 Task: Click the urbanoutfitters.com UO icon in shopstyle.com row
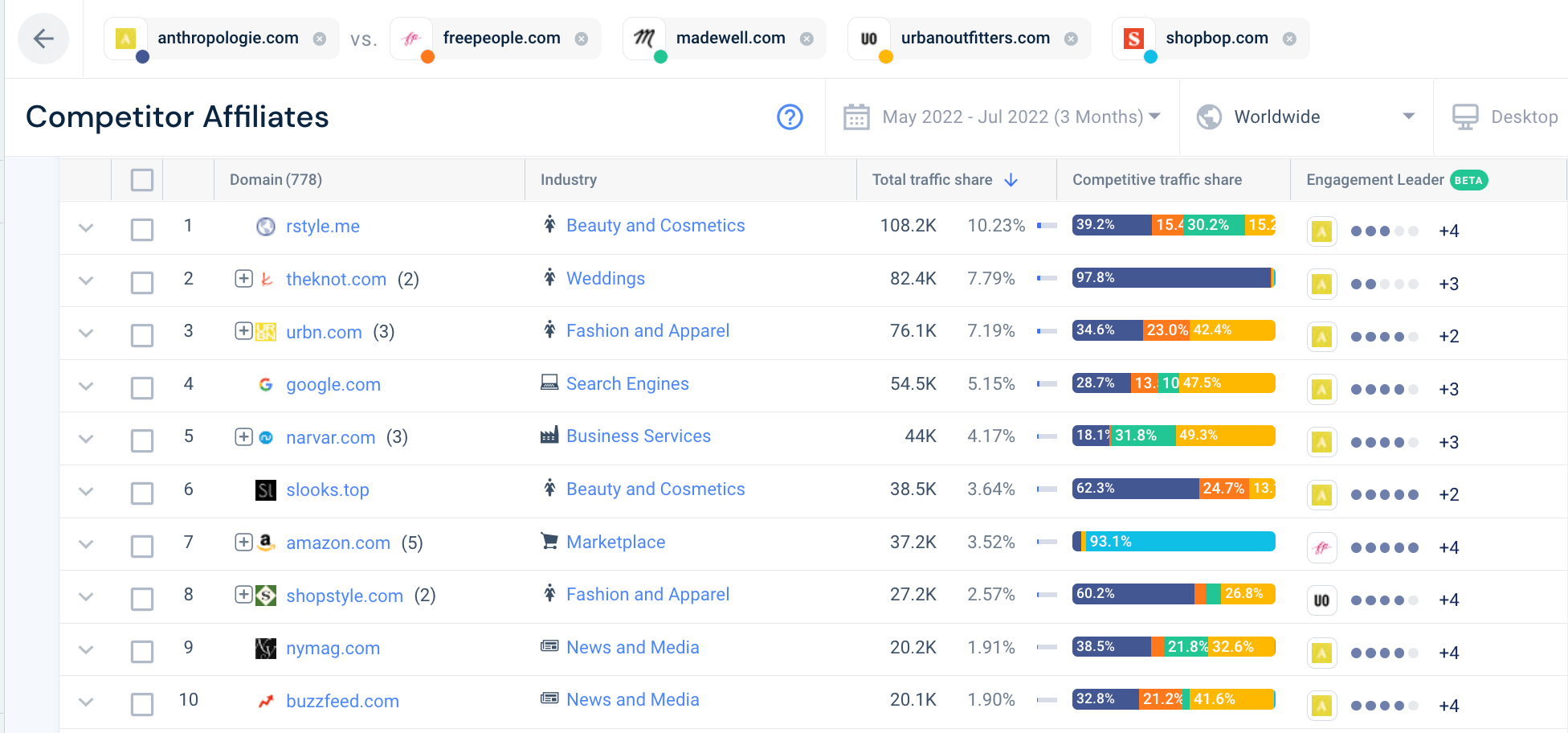tap(1321, 599)
